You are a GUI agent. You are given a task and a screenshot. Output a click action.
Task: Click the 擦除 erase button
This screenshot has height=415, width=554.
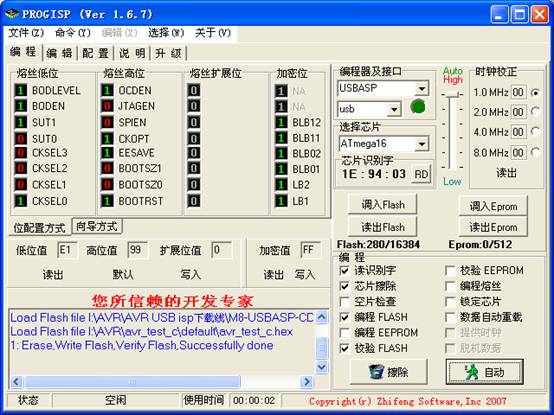(x=388, y=372)
